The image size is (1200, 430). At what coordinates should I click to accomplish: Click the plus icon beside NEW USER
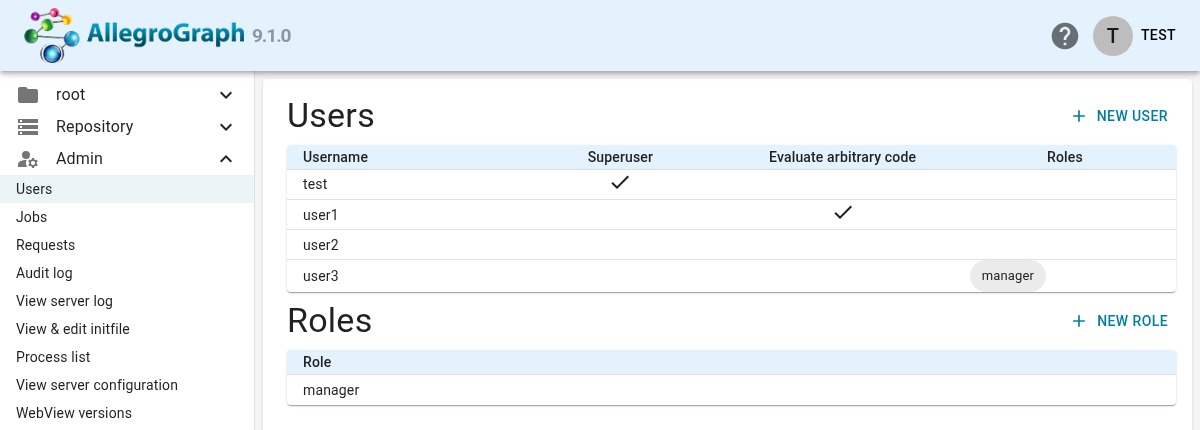pyautogui.click(x=1079, y=116)
